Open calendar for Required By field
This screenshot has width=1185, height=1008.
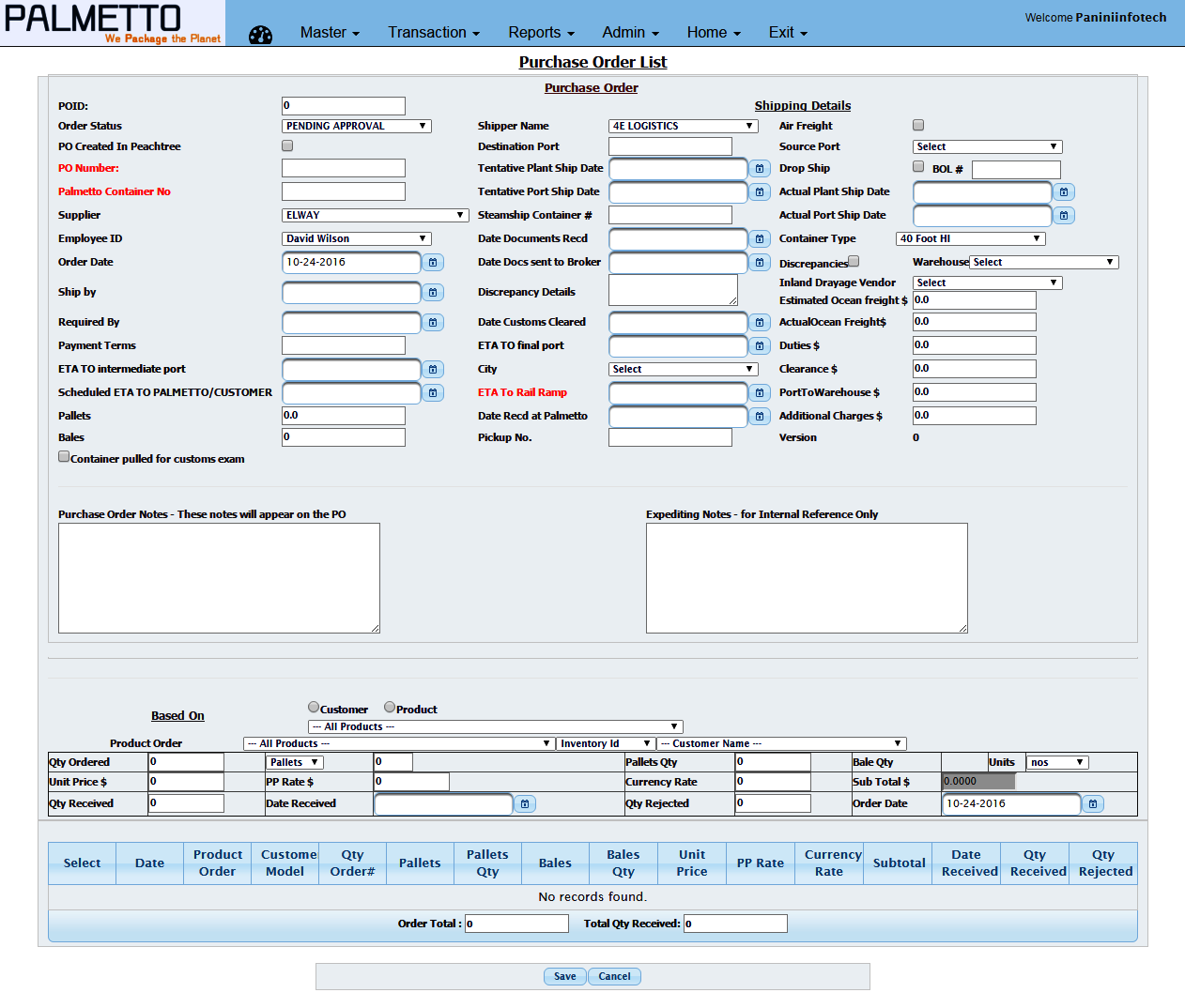coord(433,323)
